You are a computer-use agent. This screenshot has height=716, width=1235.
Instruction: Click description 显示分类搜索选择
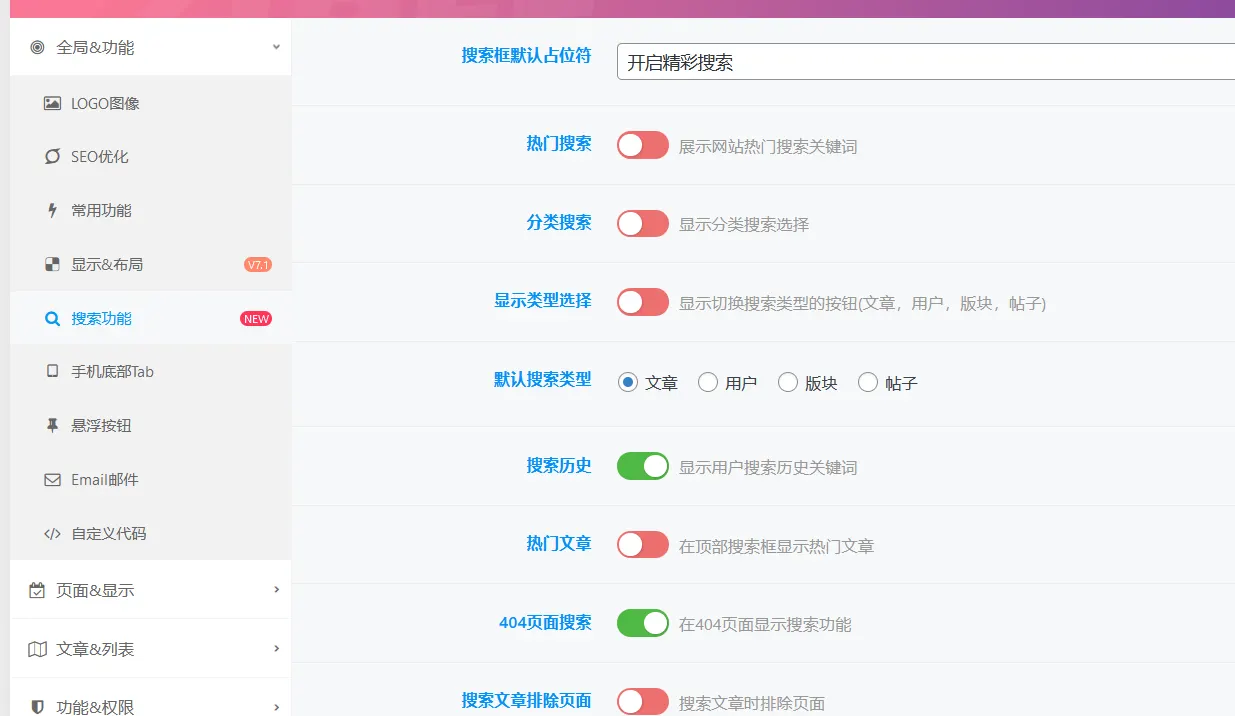744,224
